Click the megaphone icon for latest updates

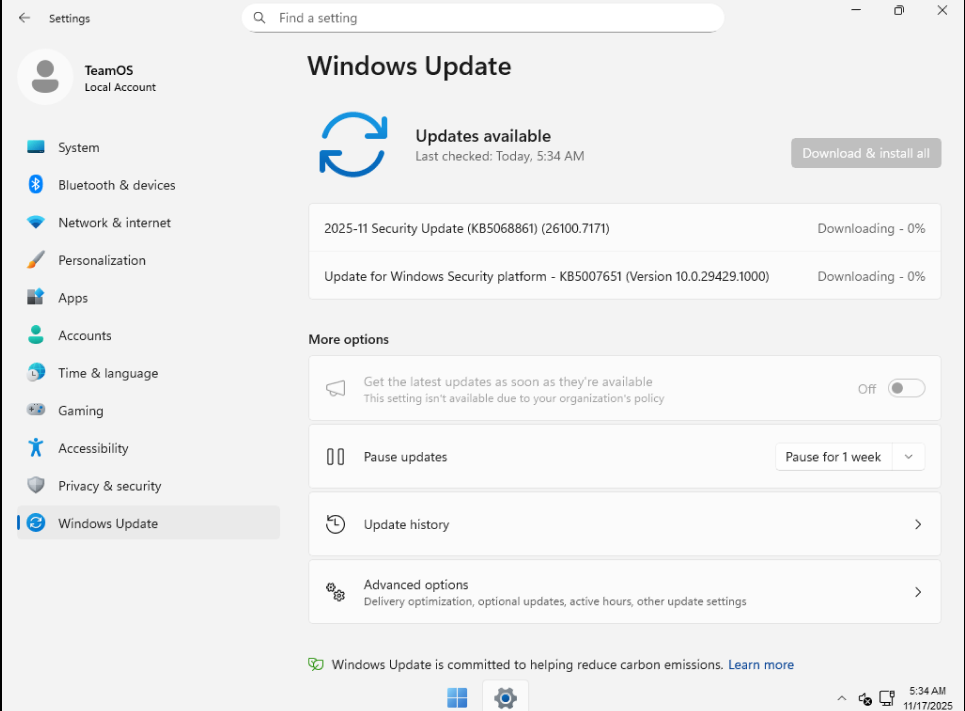click(x=335, y=388)
